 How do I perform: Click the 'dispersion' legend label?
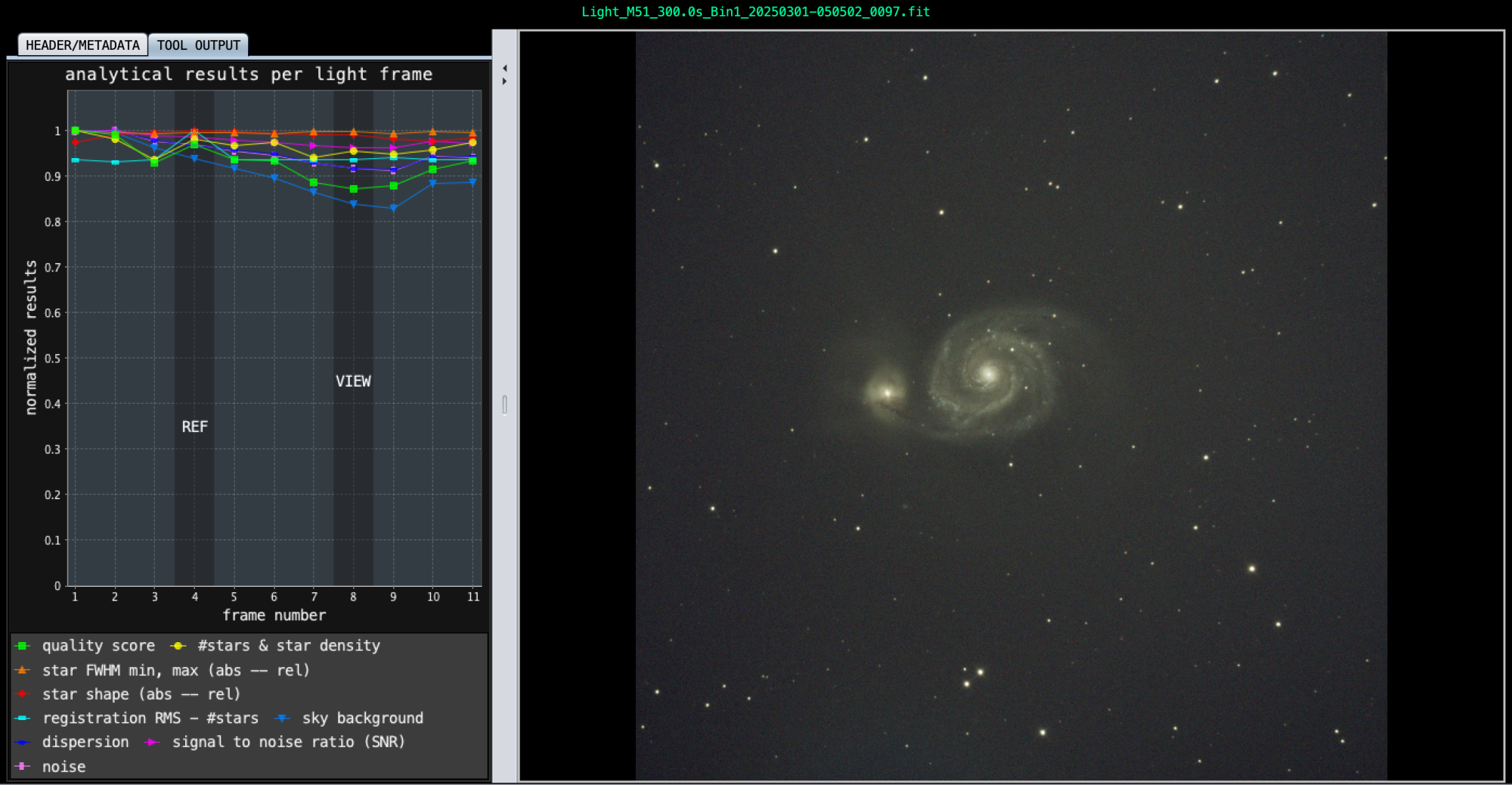85,743
